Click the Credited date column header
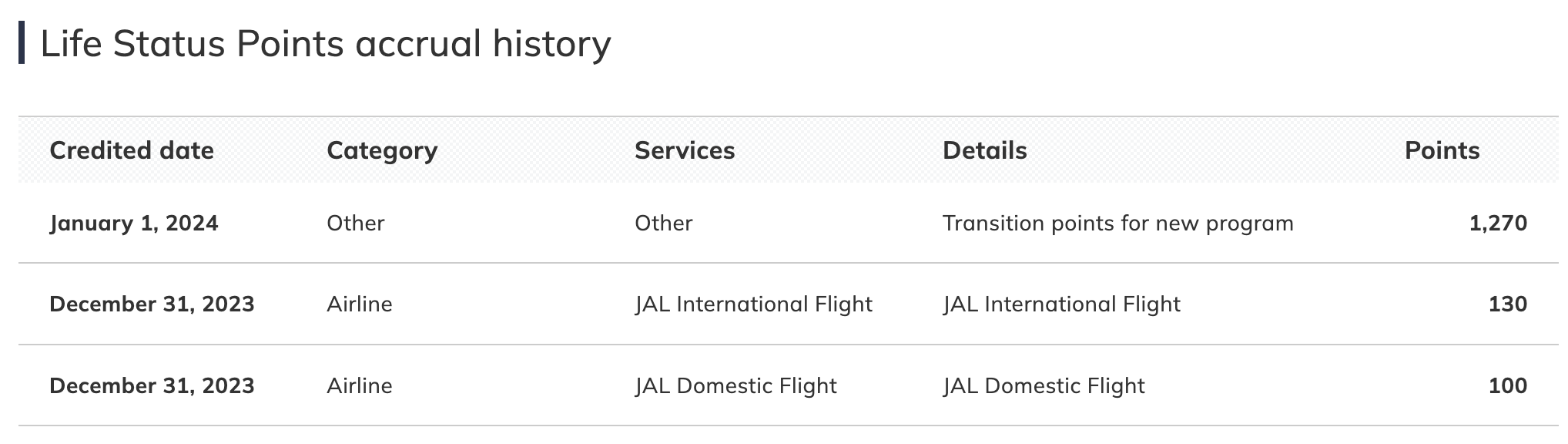Image resolution: width=1568 pixels, height=444 pixels. (x=132, y=150)
